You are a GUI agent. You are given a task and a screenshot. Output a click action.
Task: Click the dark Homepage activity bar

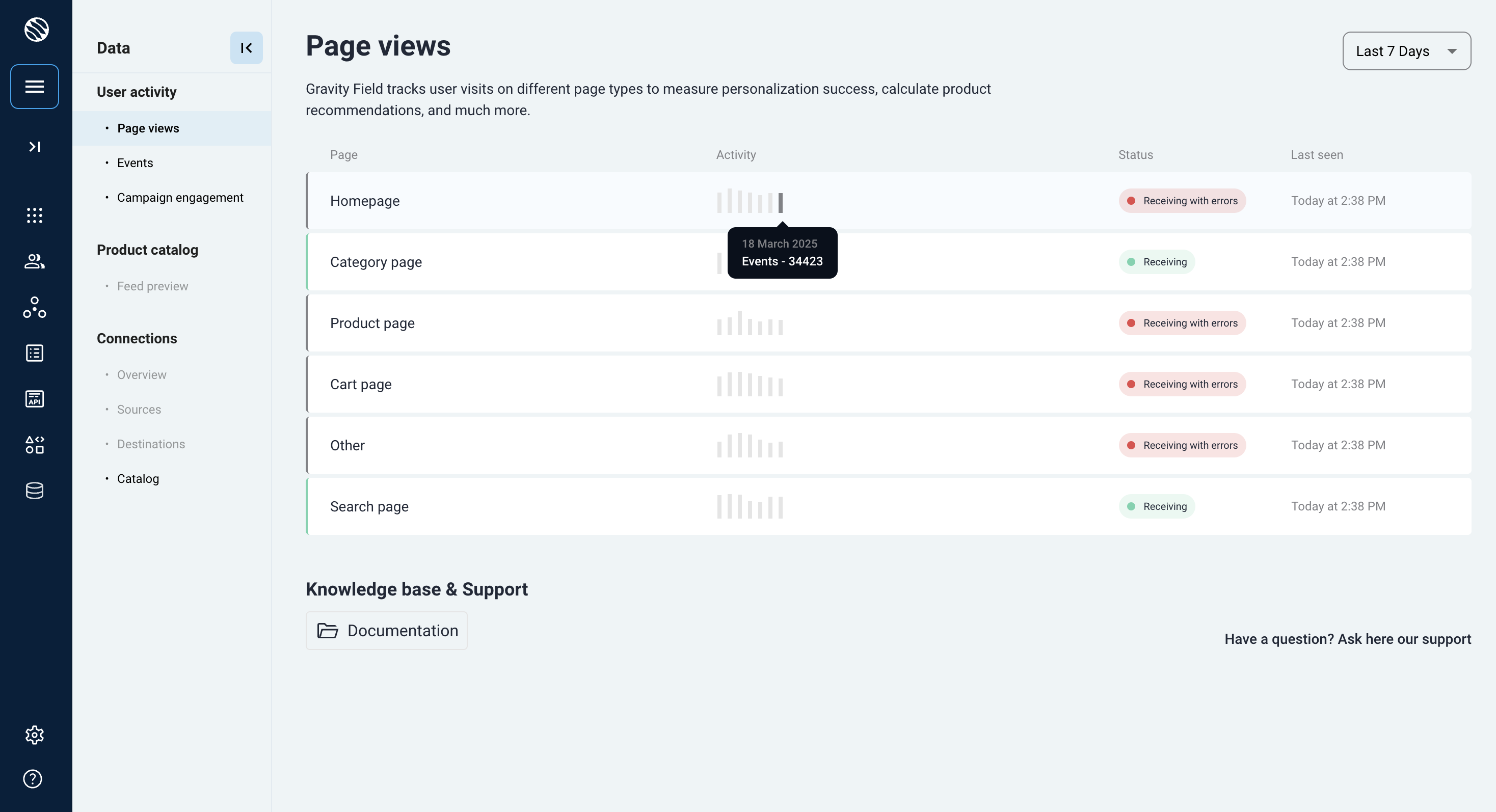click(781, 203)
